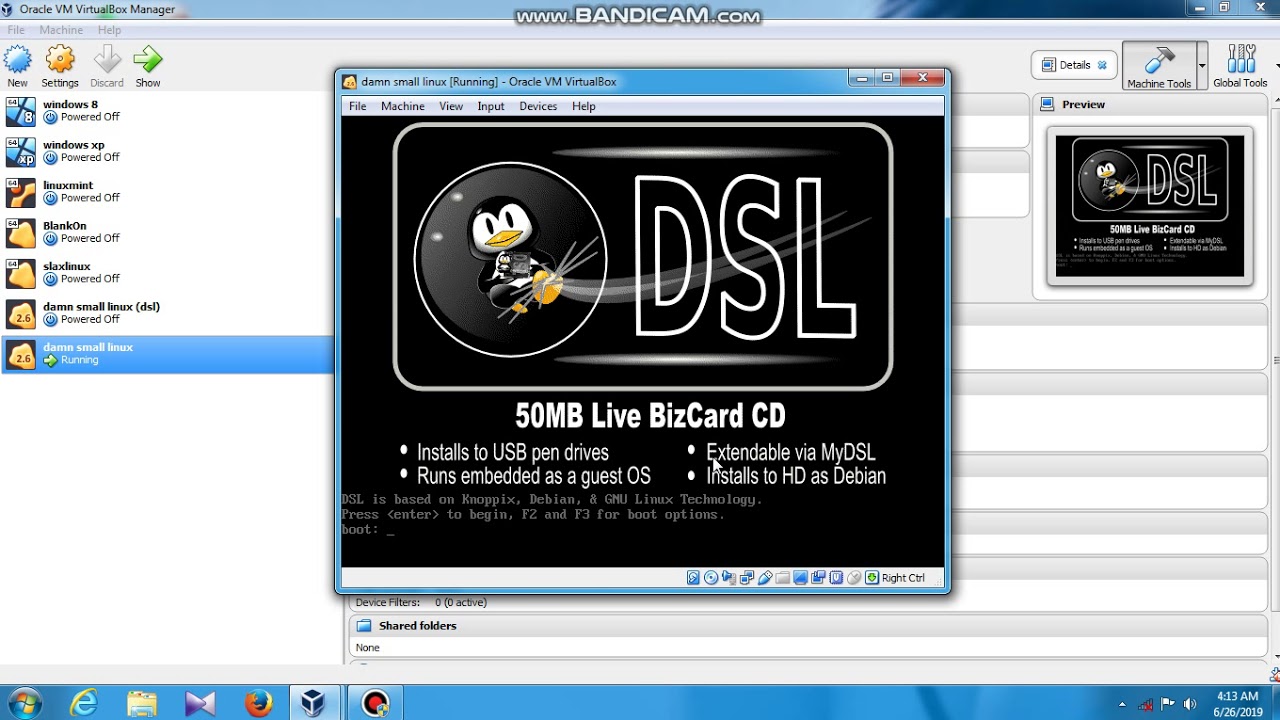
Task: Click optical disk icon in VM status bar
Action: click(x=711, y=578)
